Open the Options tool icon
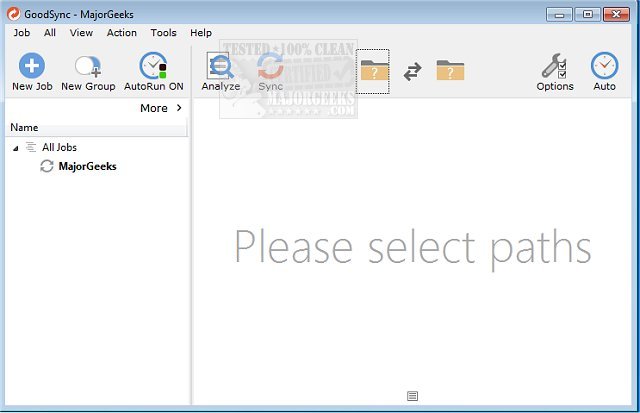Image resolution: width=640 pixels, height=413 pixels. (554, 67)
